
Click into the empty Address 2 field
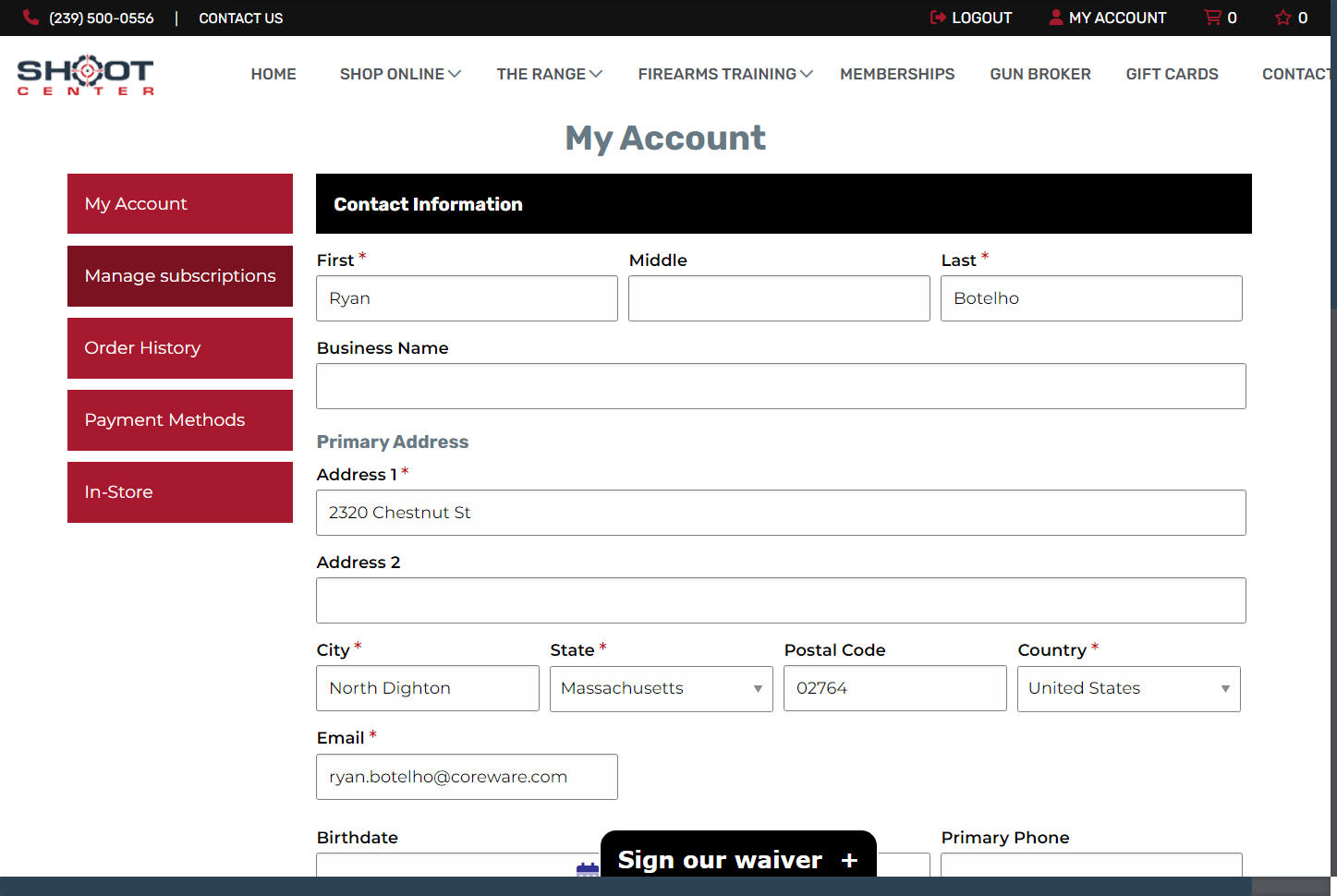point(781,600)
